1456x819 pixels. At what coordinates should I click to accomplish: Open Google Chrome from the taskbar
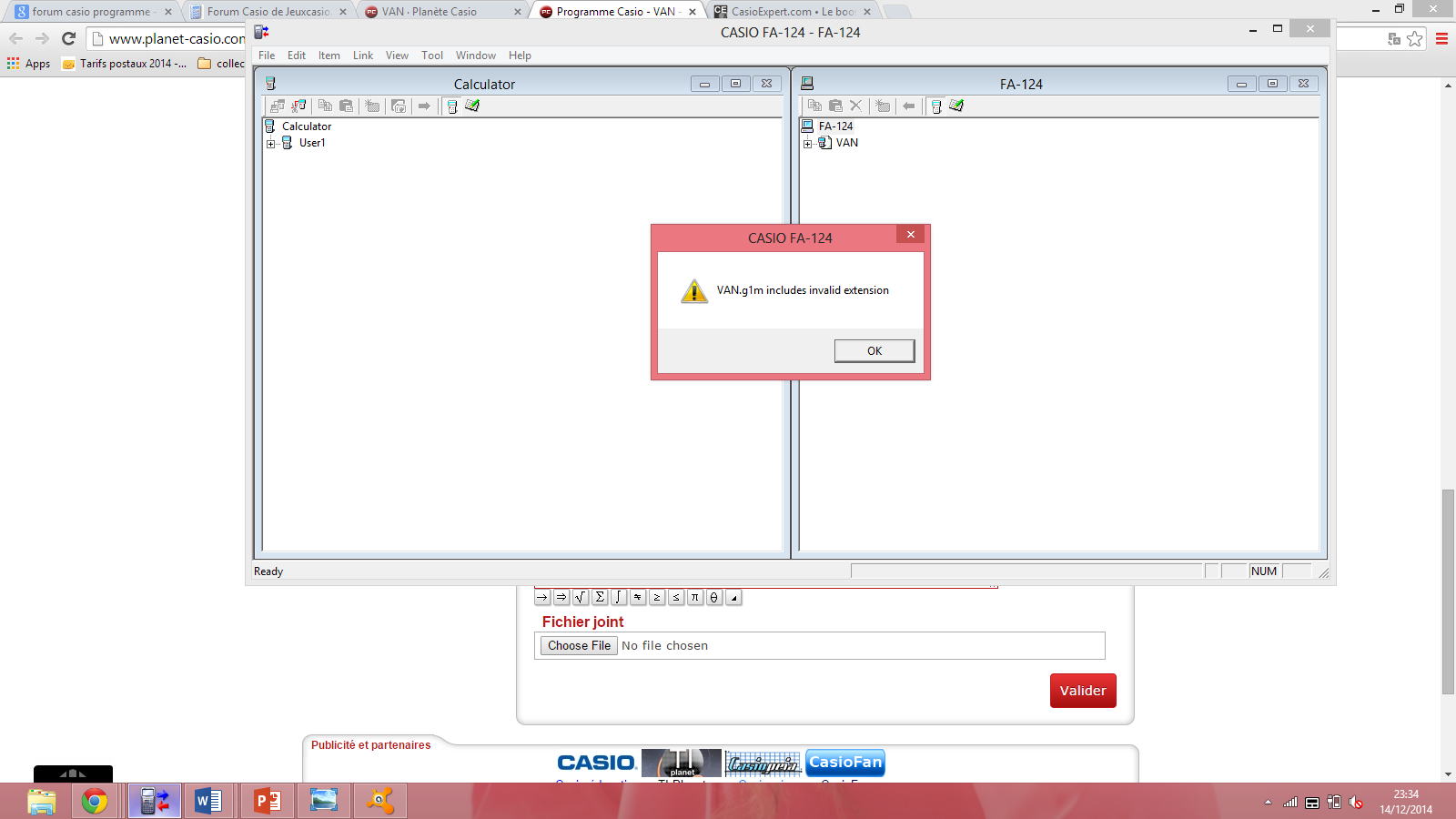[x=95, y=802]
